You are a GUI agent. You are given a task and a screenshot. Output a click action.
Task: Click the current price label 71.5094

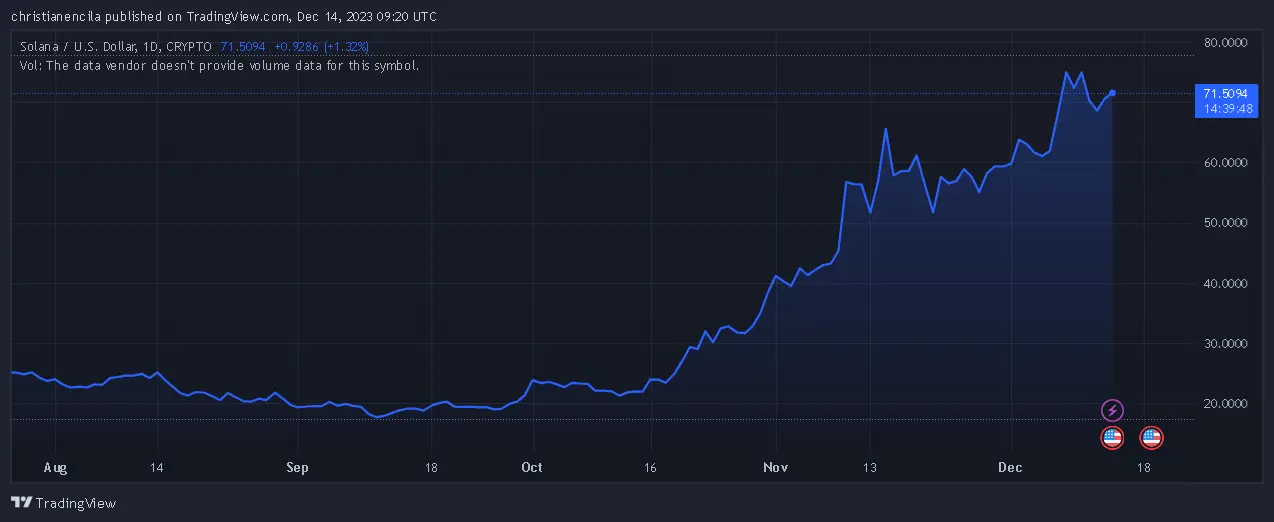1225,93
